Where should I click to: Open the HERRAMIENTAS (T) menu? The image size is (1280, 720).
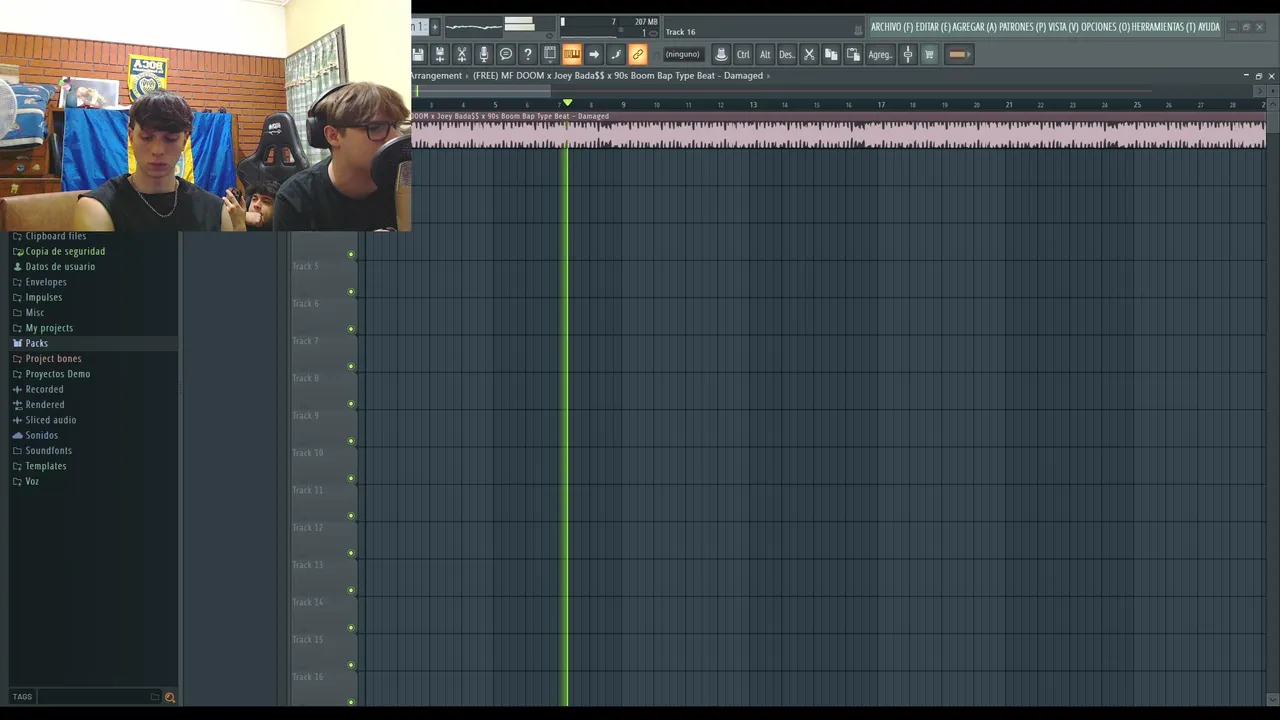(1163, 27)
